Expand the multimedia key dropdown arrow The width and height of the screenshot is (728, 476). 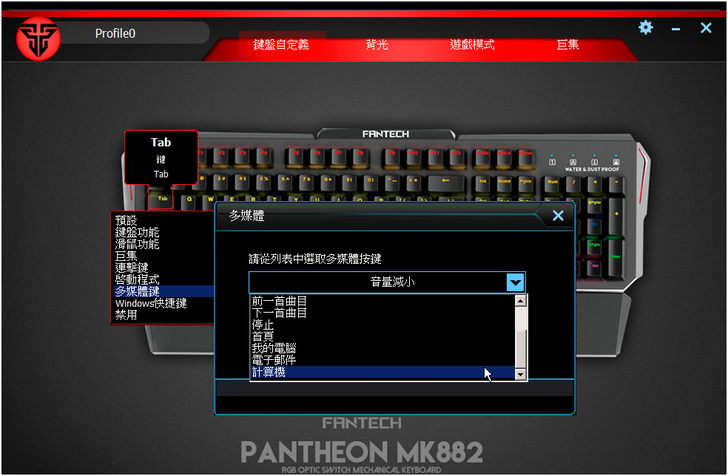point(515,282)
